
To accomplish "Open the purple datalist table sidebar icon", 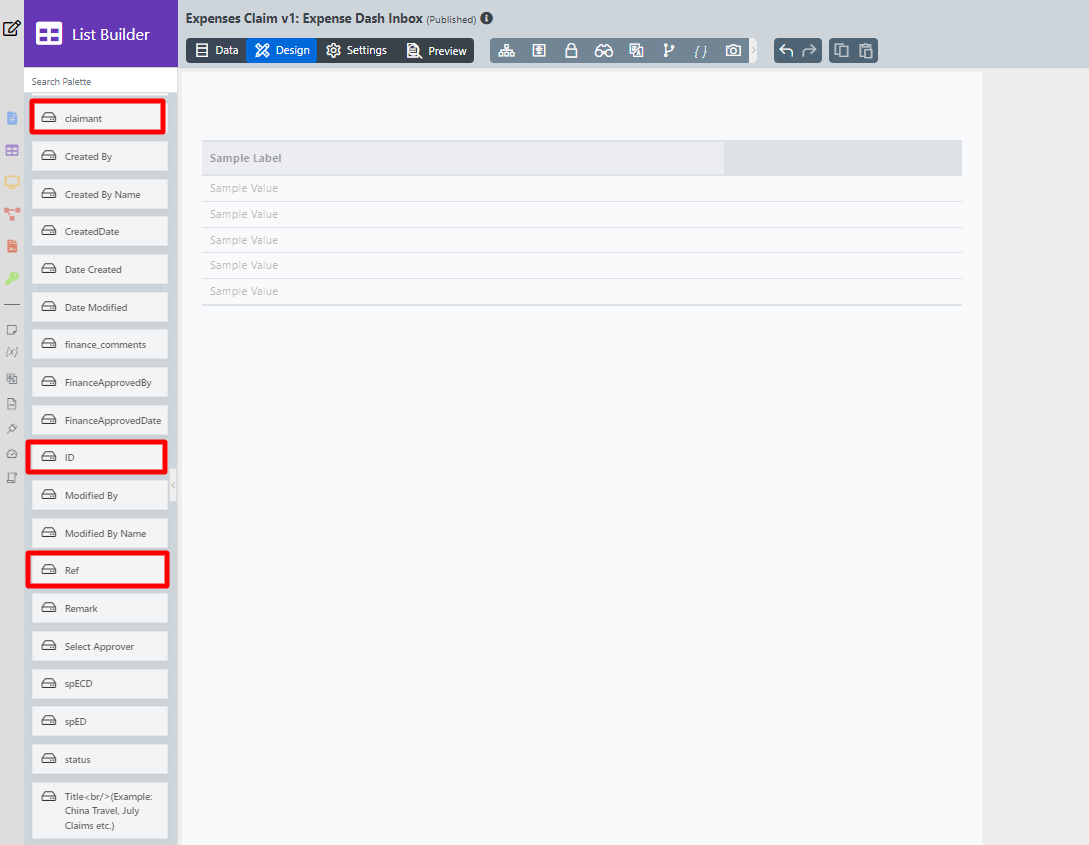I will (x=12, y=150).
